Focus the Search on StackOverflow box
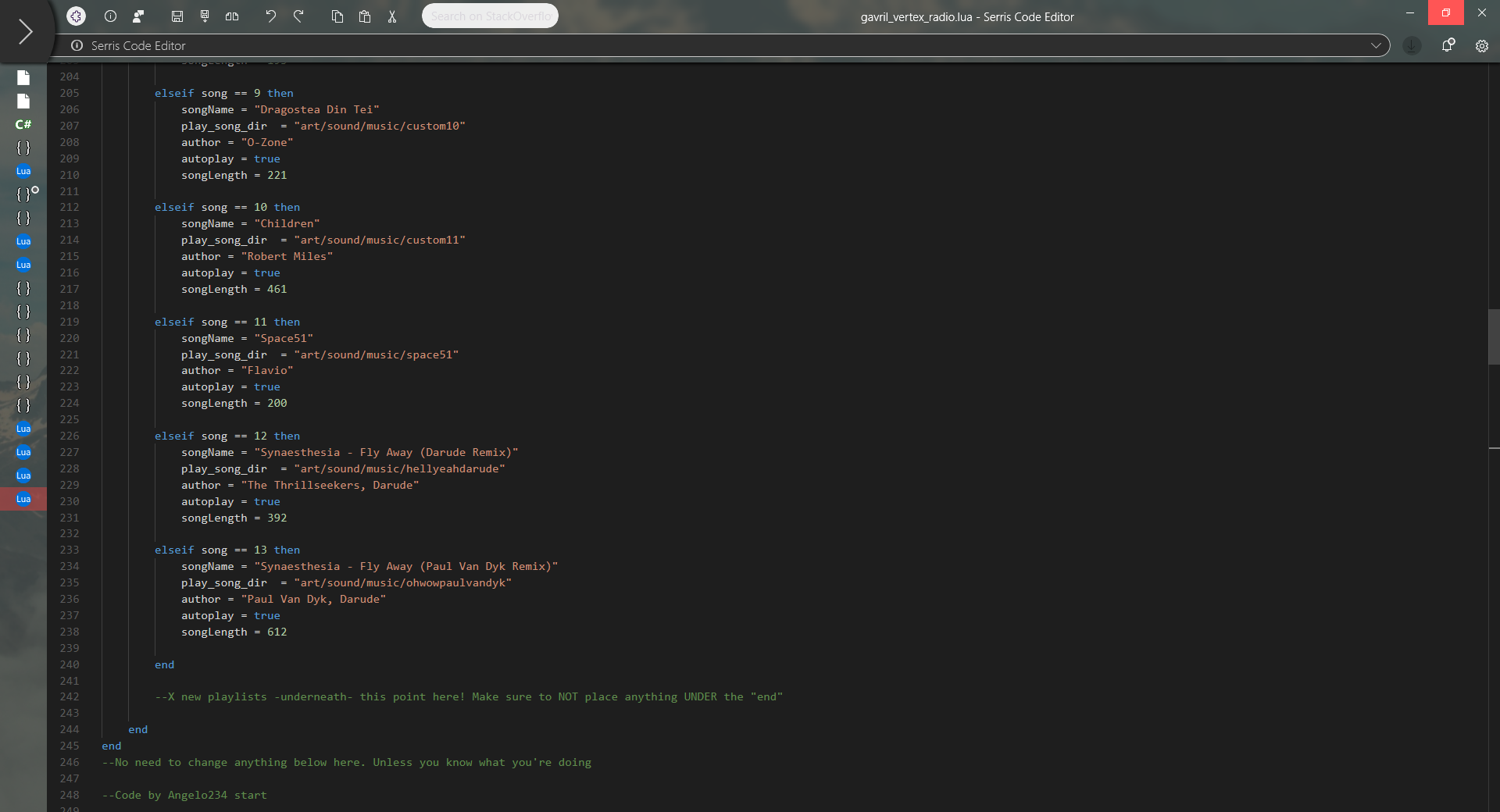Screen dimensions: 1500x812 click(x=490, y=16)
